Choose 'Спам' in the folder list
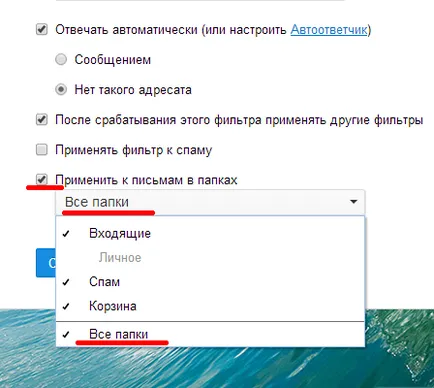The height and width of the screenshot is (388, 434). click(210, 282)
